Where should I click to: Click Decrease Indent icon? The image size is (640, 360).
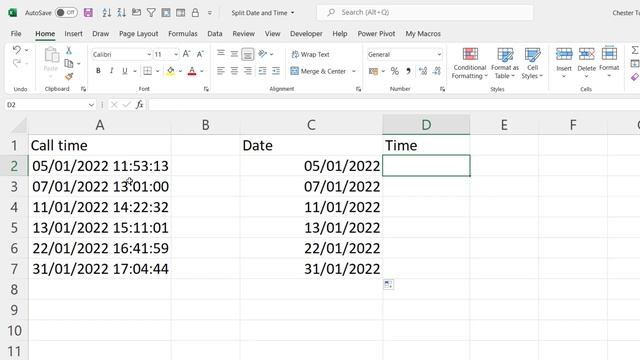click(262, 71)
